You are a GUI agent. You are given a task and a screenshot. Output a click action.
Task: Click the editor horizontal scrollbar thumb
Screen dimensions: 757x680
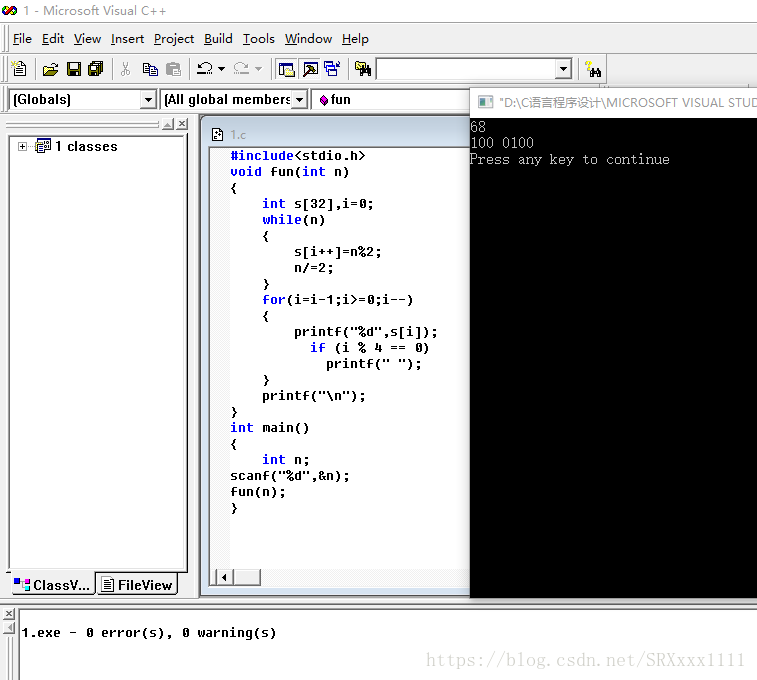247,577
